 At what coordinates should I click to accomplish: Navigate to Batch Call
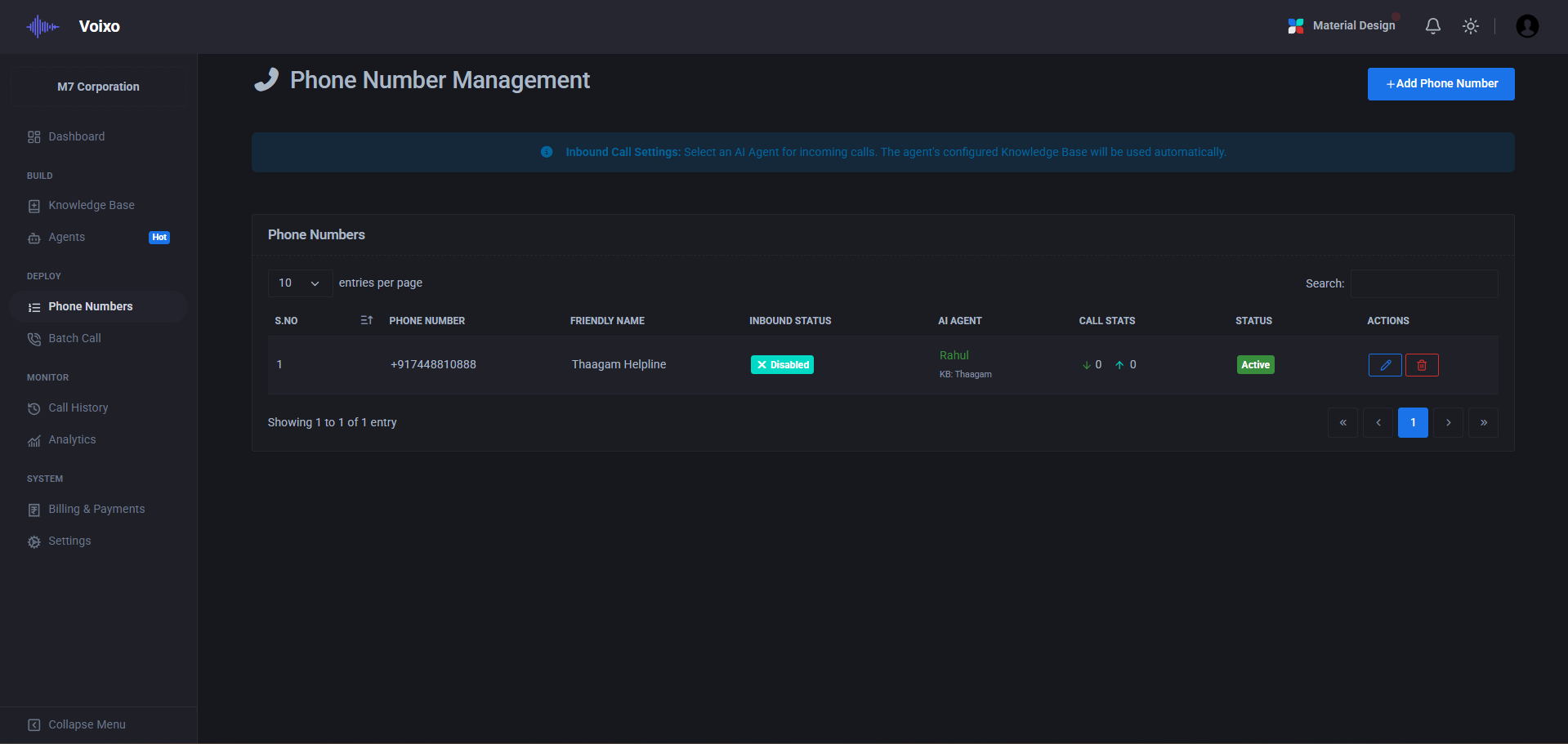[74, 338]
